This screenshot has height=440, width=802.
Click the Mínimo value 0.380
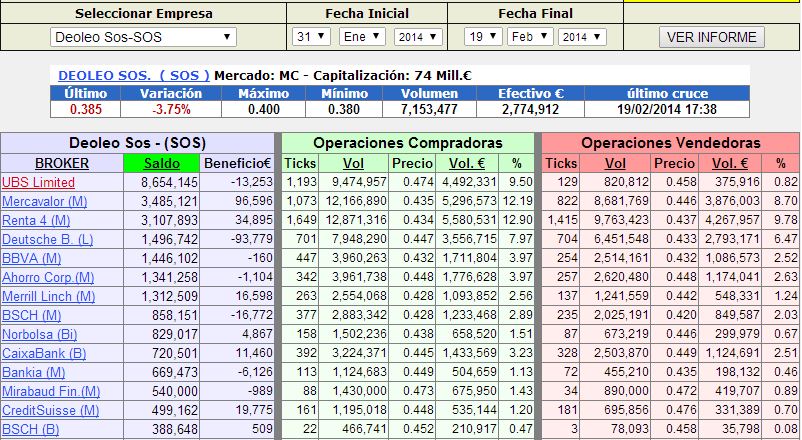tap(344, 109)
